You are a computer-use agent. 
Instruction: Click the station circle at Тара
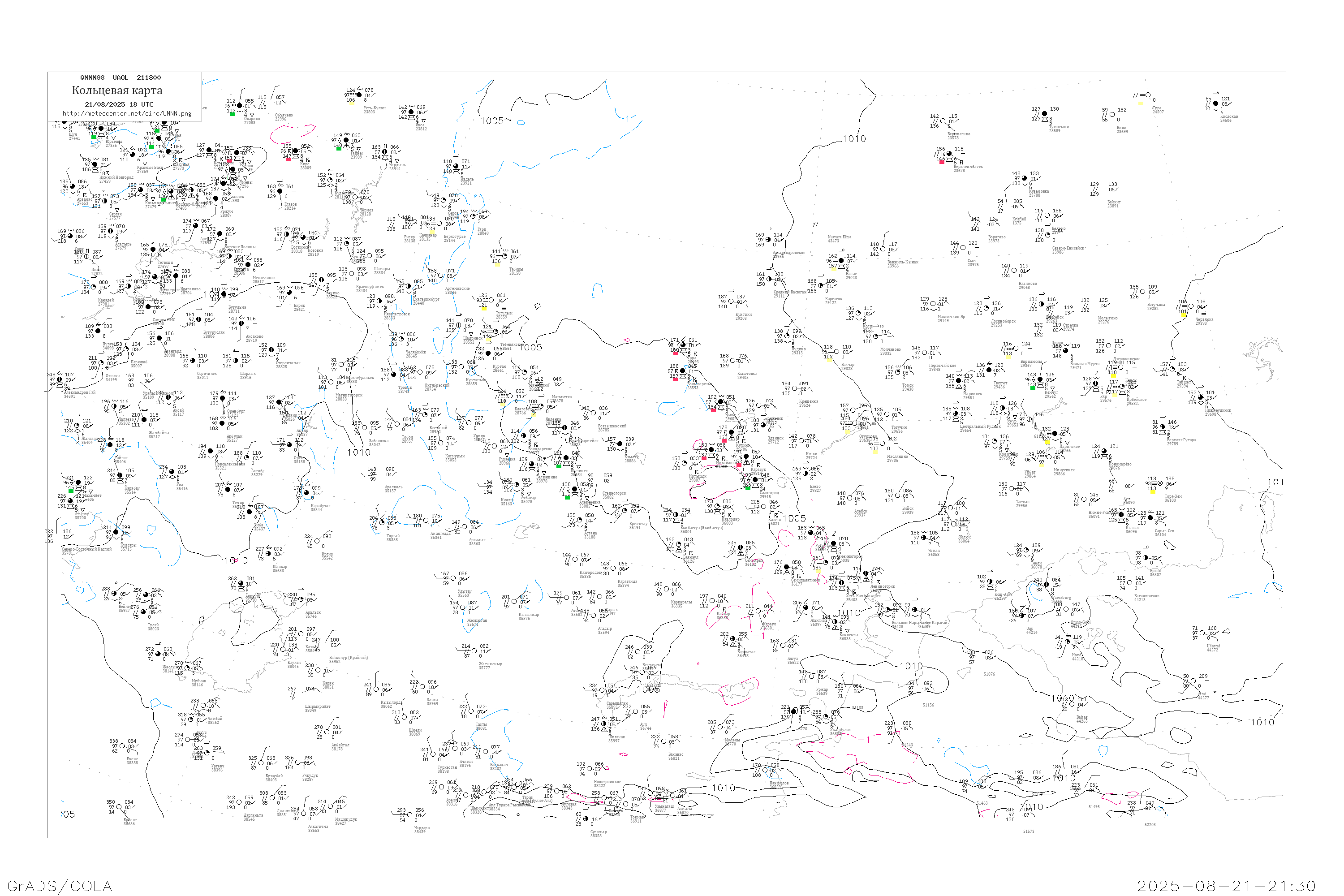(x=683, y=345)
